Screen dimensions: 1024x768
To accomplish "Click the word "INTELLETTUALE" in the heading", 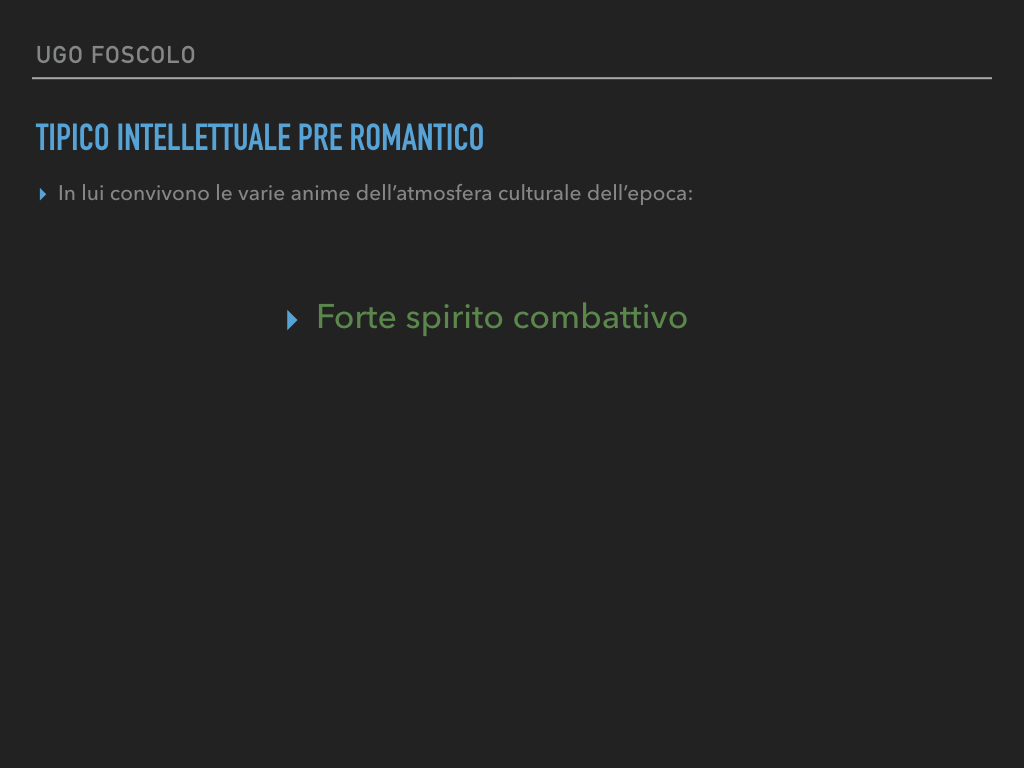I will (x=204, y=137).
